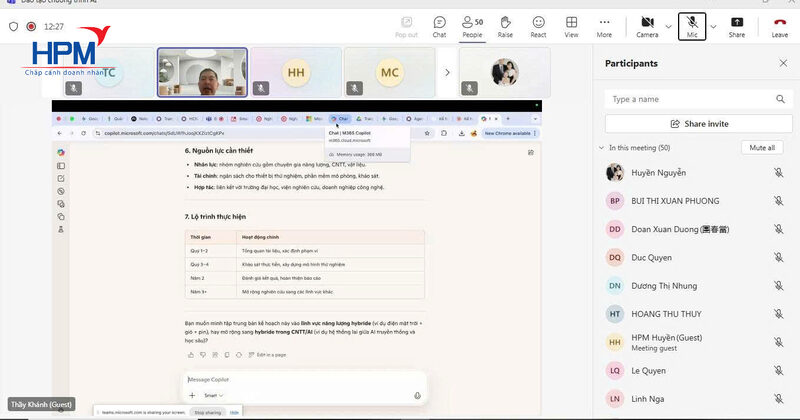The image size is (800, 420).
Task: Close the Participants panel
Action: [783, 63]
